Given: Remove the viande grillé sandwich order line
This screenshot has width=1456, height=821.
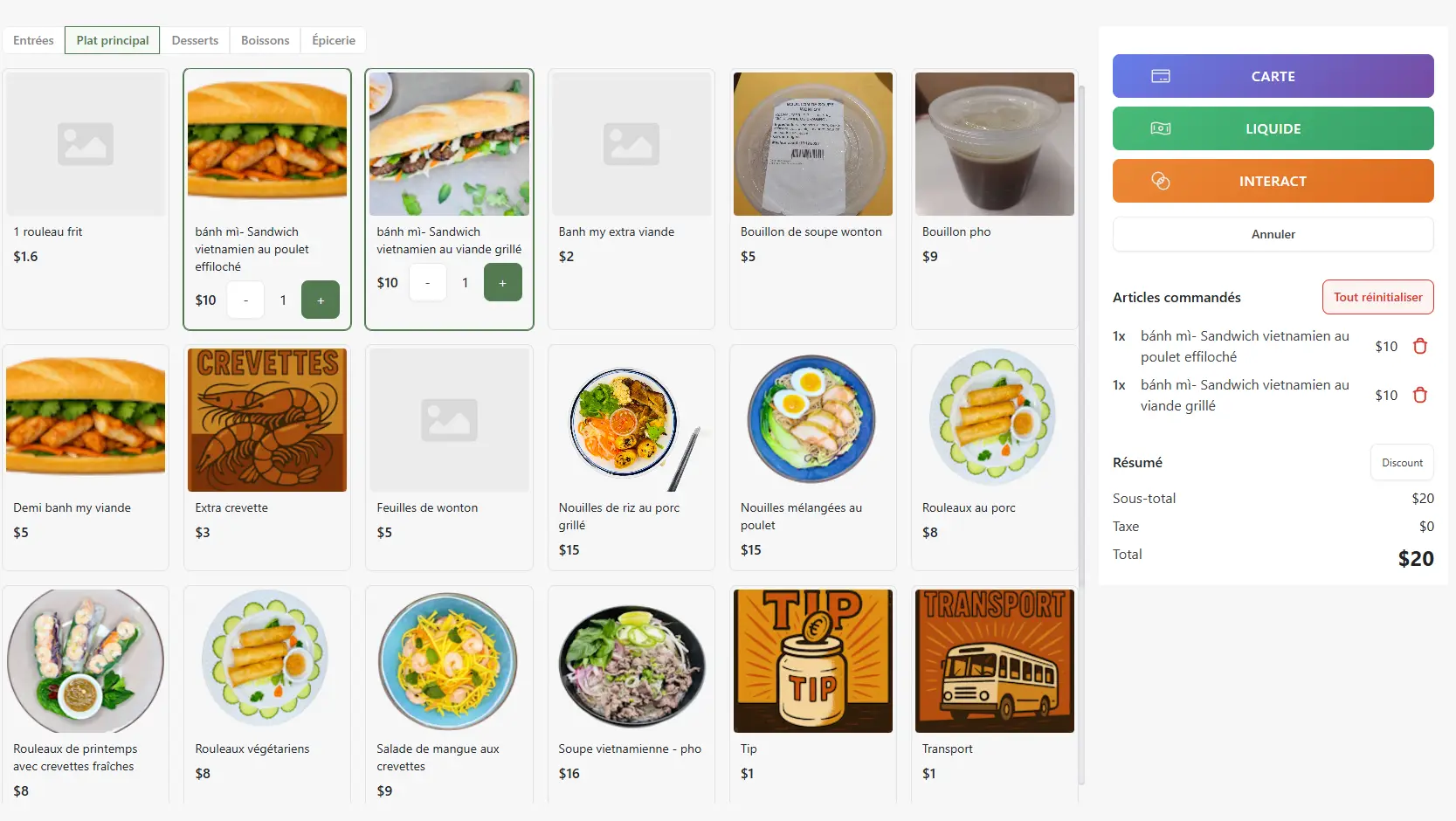Looking at the screenshot, I should point(1420,395).
